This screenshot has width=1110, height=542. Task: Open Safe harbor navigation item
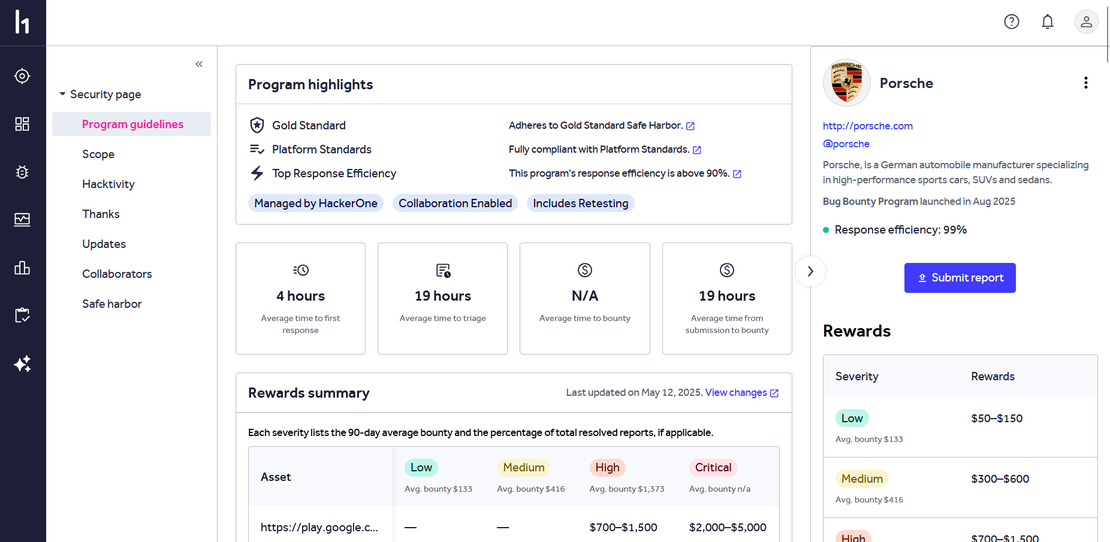click(x=112, y=304)
